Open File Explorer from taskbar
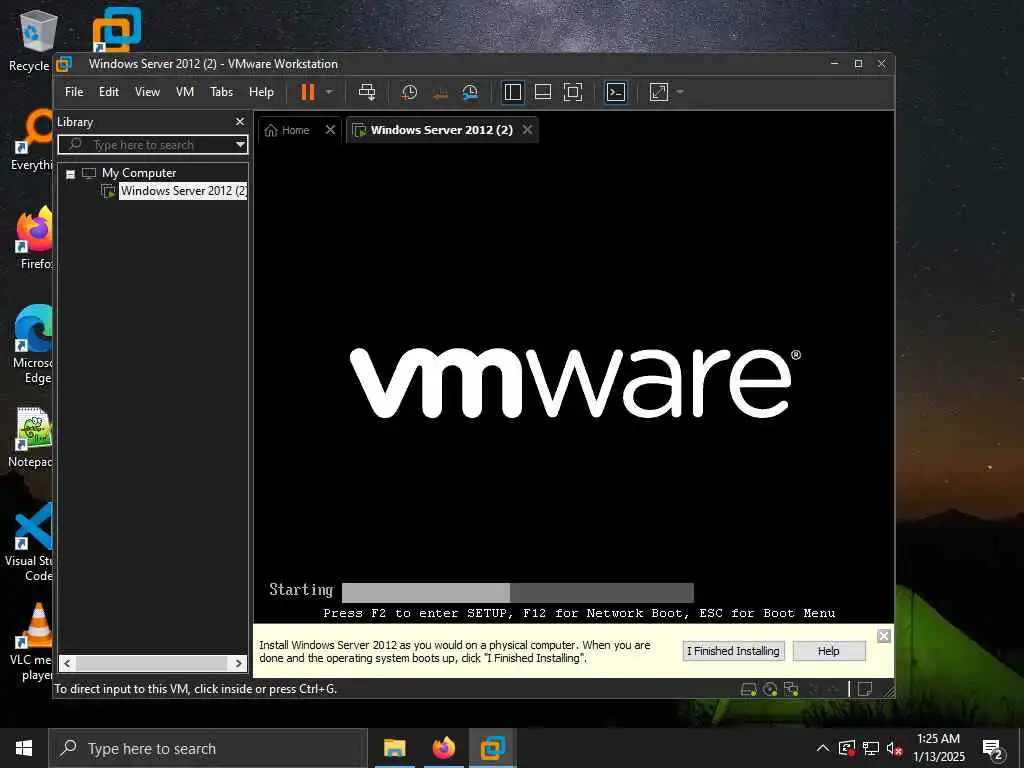 394,748
